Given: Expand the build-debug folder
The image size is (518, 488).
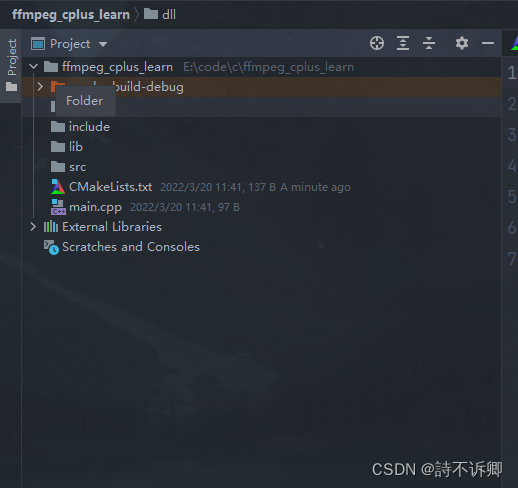Looking at the screenshot, I should point(40,87).
